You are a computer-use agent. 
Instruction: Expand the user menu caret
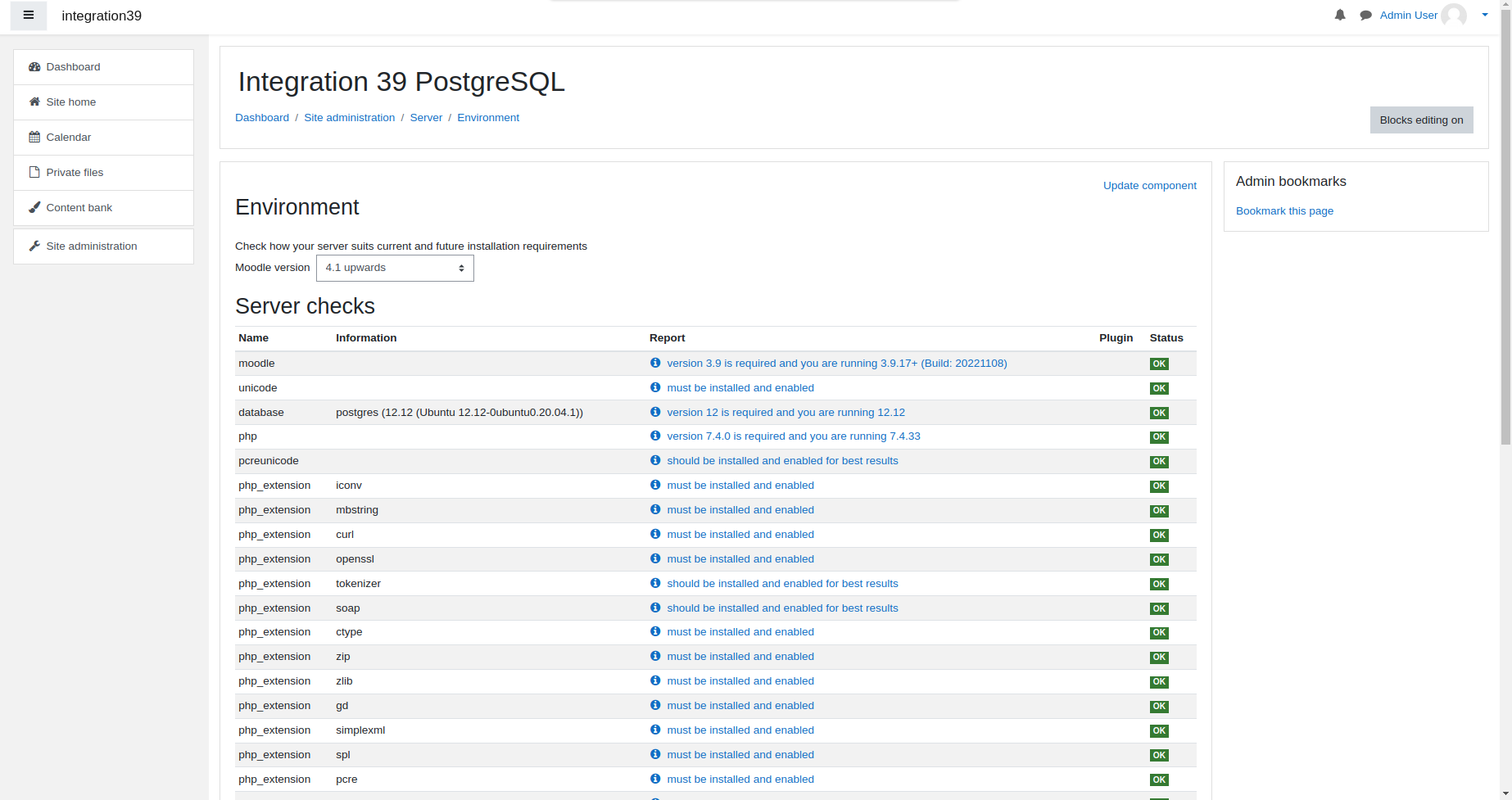click(1485, 15)
